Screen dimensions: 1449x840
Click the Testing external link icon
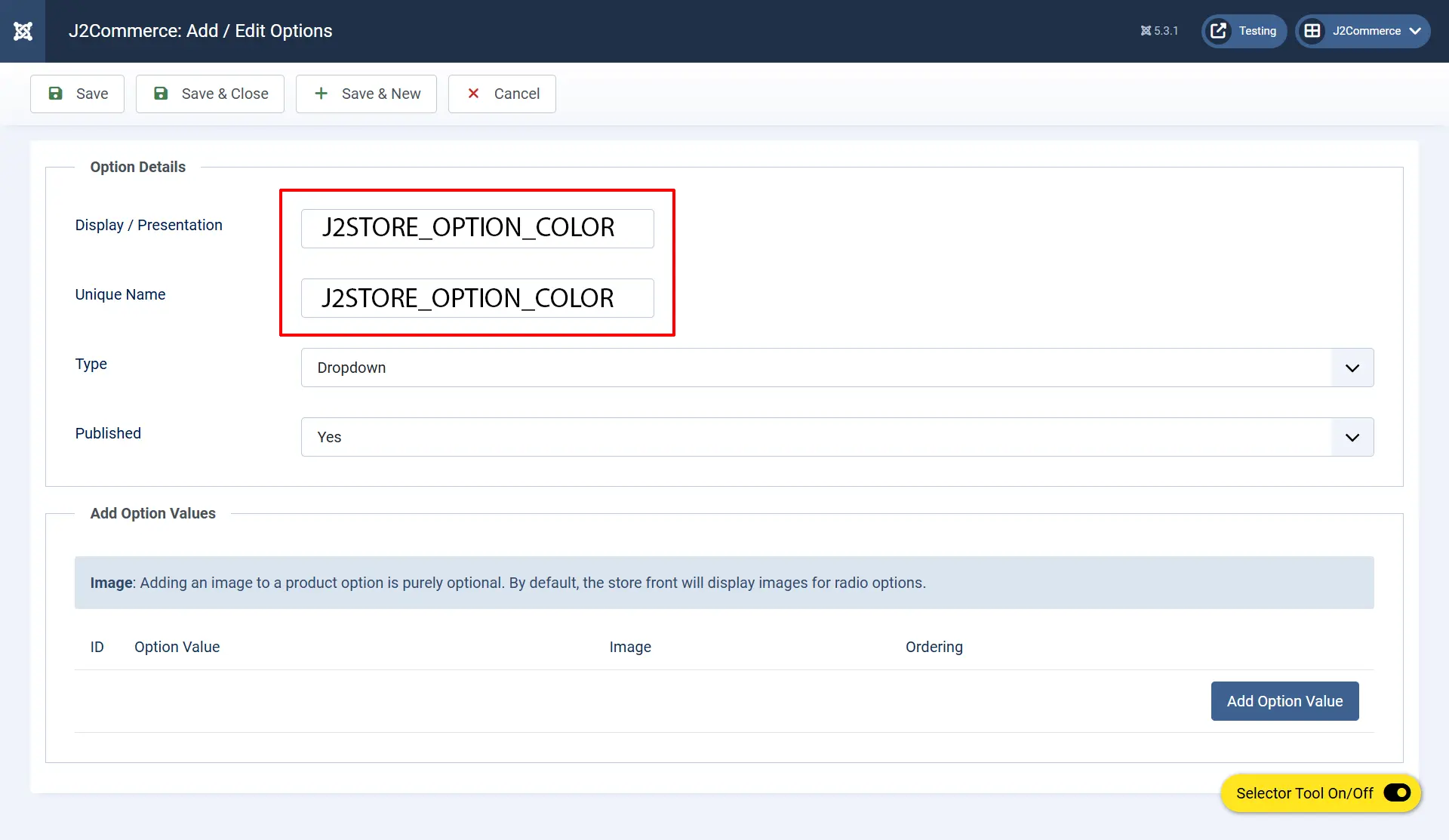1218,31
